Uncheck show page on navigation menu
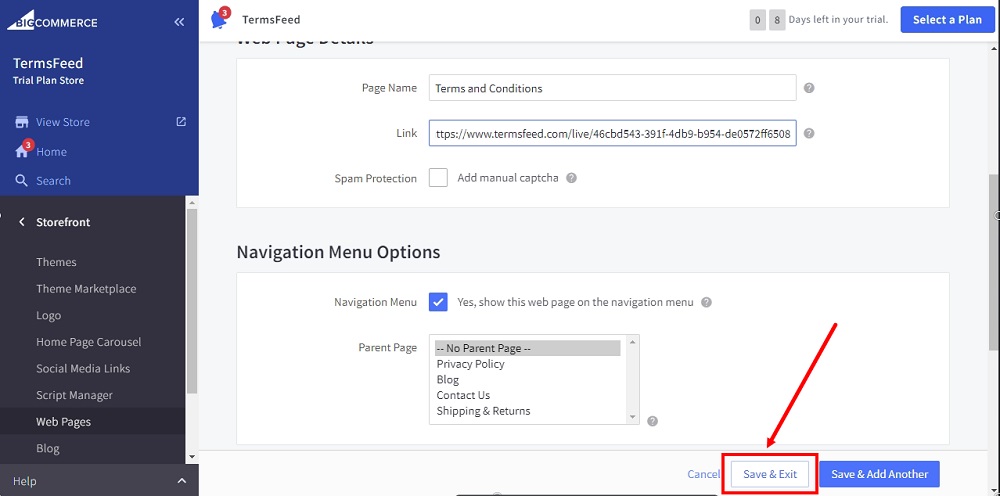Screen dimensions: 1000x496 [438, 302]
